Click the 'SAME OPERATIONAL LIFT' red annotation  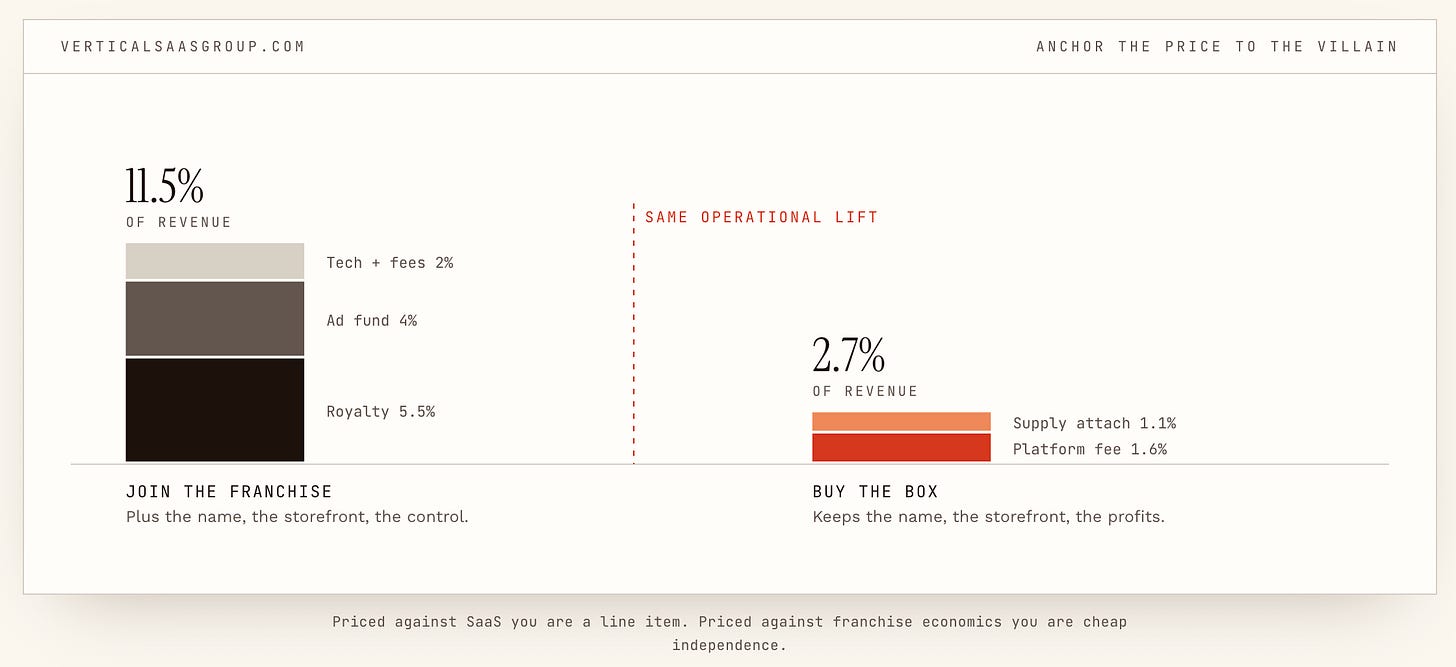point(762,217)
